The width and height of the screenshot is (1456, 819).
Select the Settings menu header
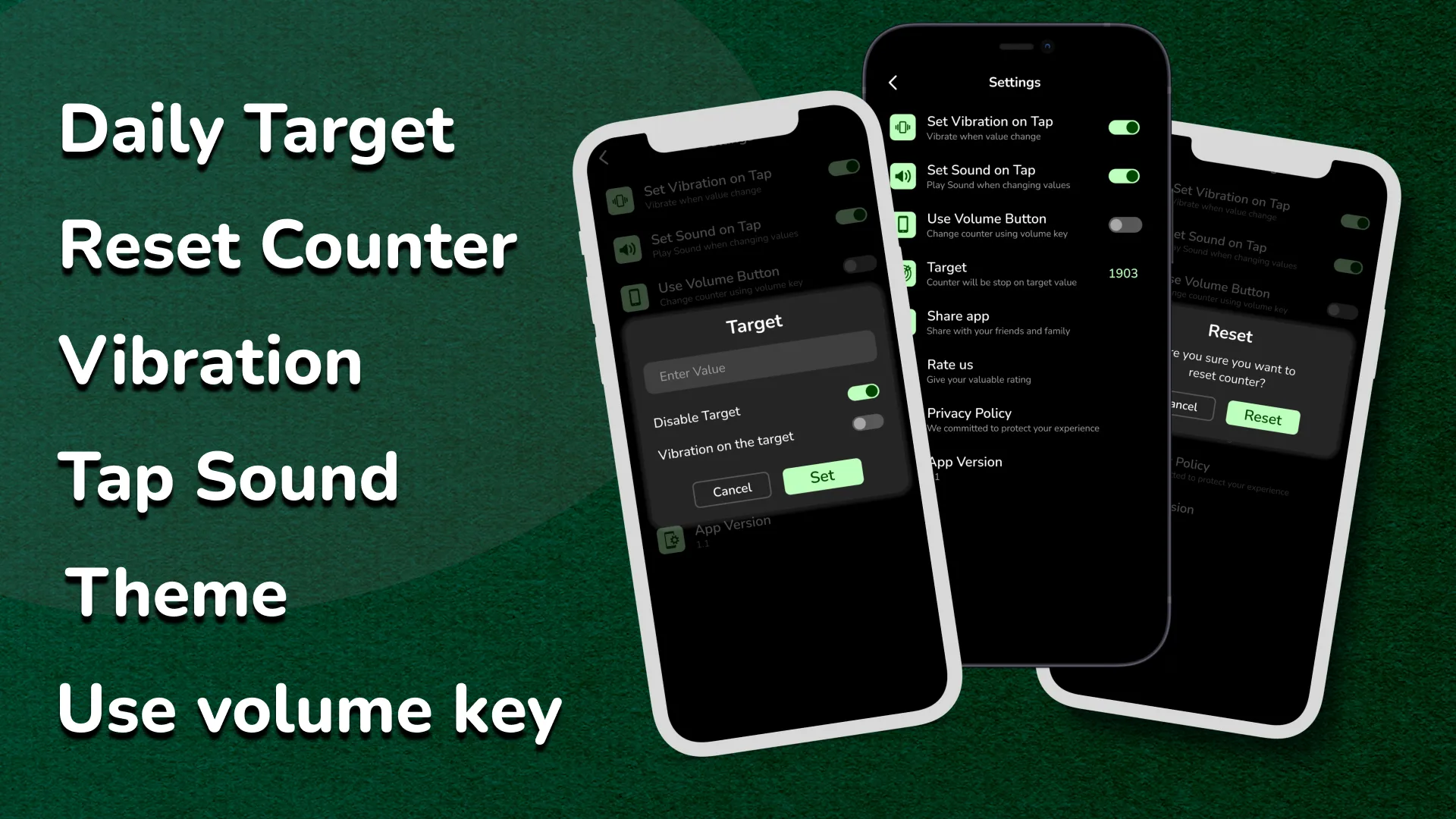(x=1014, y=82)
